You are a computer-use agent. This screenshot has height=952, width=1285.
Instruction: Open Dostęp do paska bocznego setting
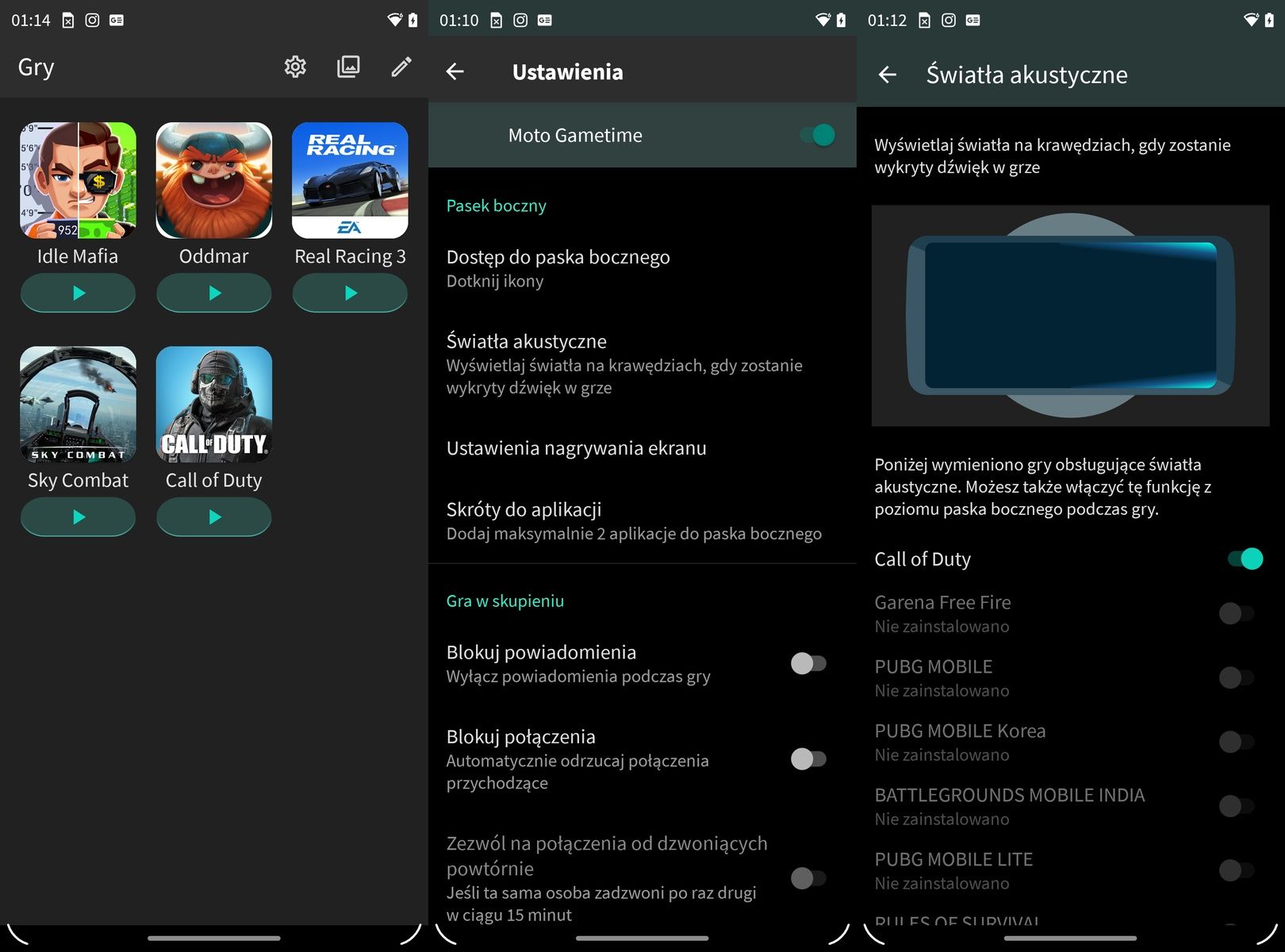642,268
